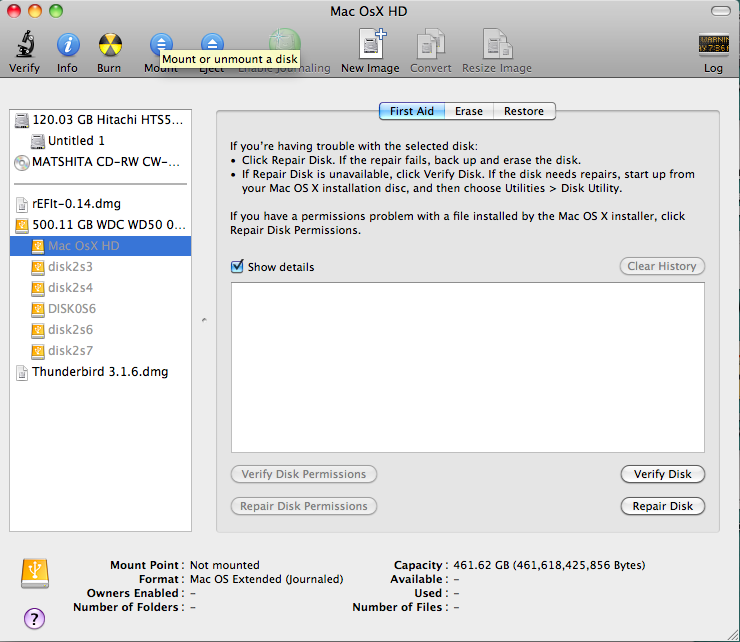Image resolution: width=740 pixels, height=642 pixels.
Task: Click the window resize grip corner
Action: tap(732, 634)
